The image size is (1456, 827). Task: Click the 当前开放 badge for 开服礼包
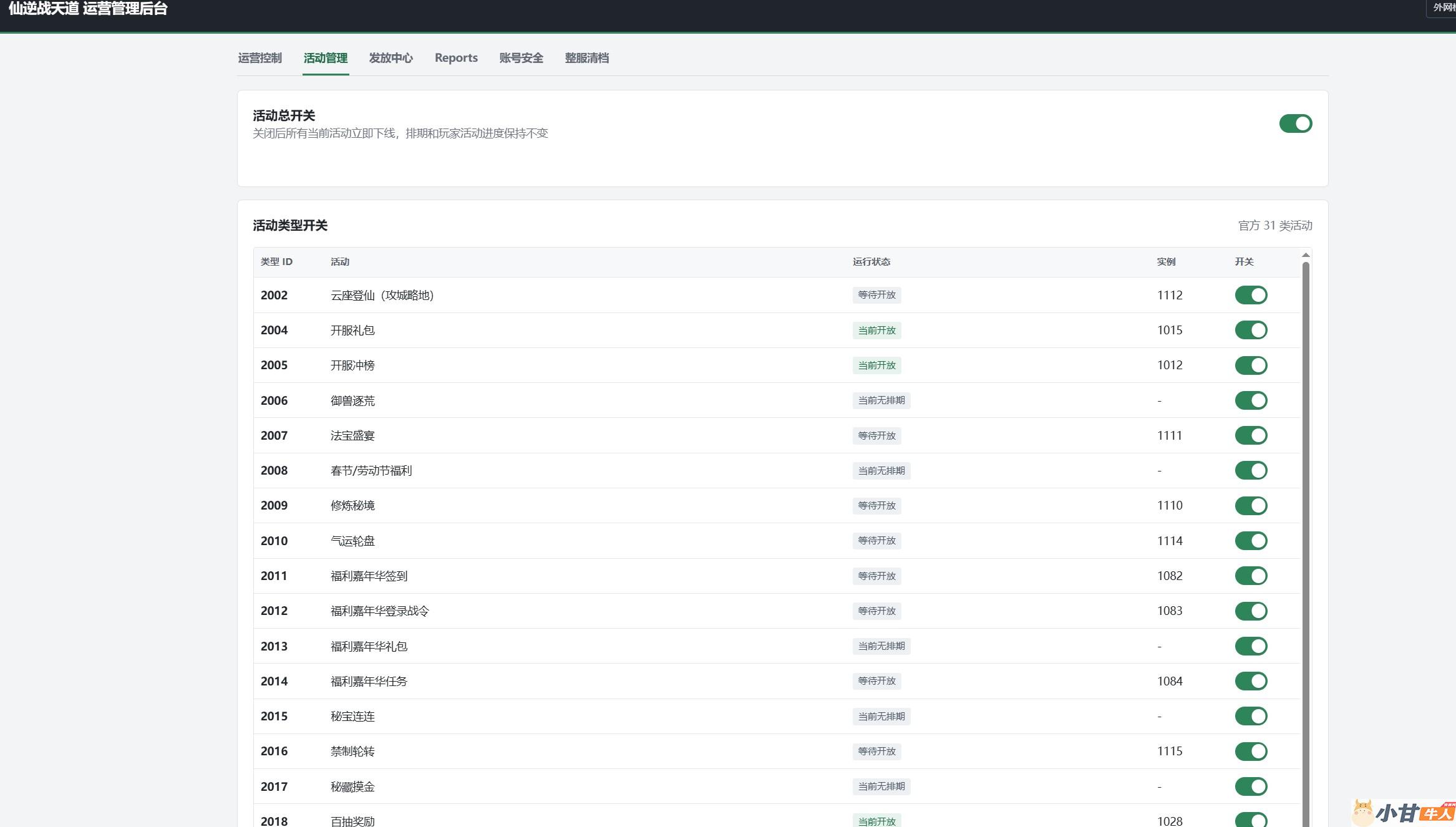tap(876, 331)
